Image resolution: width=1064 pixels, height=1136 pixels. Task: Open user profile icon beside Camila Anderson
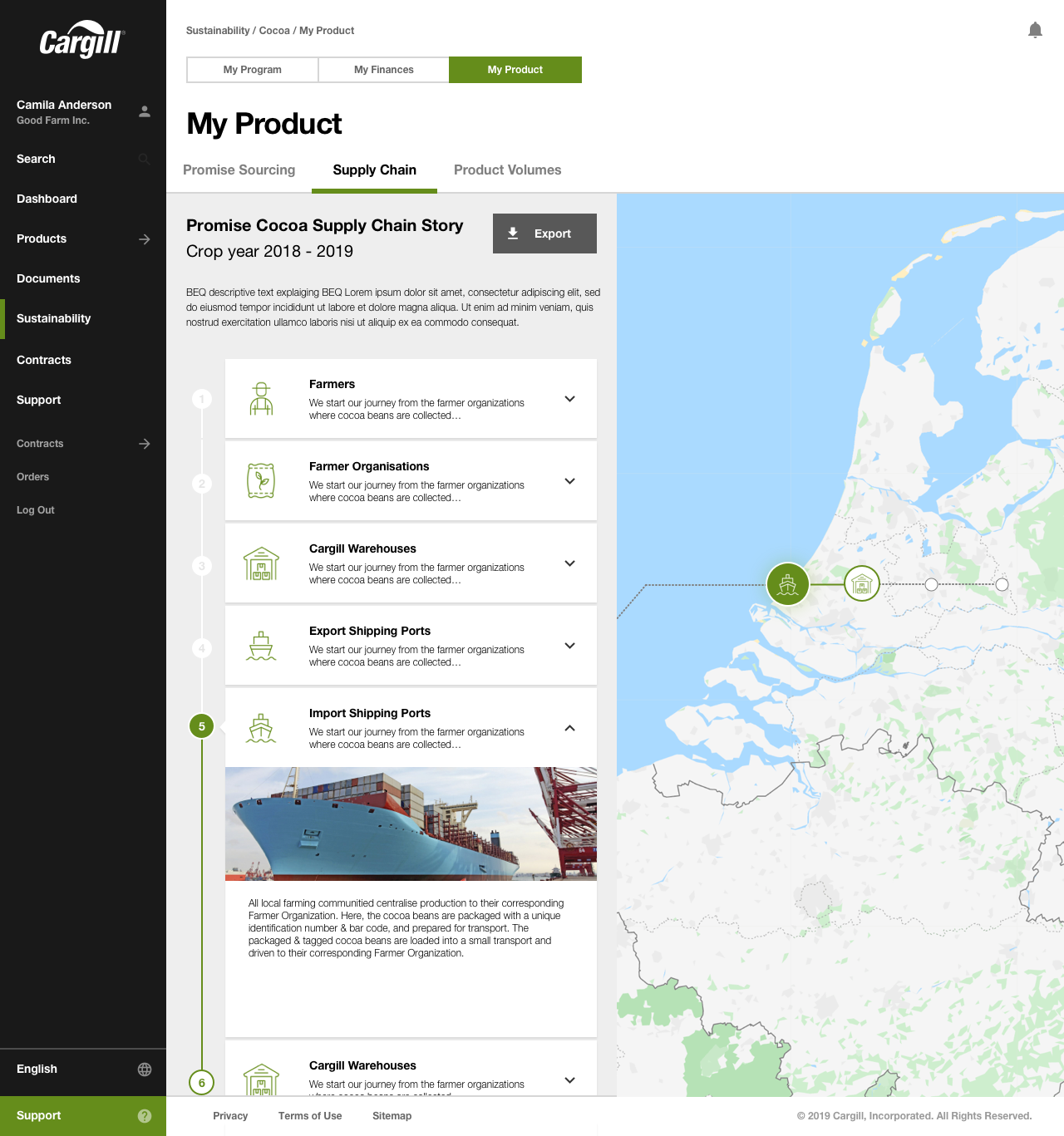click(x=145, y=111)
